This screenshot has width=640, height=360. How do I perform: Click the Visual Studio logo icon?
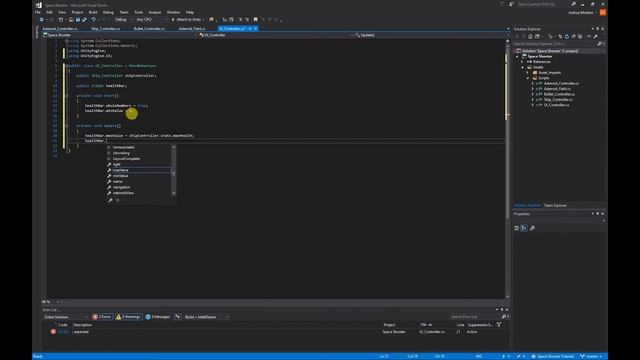coord(39,5)
